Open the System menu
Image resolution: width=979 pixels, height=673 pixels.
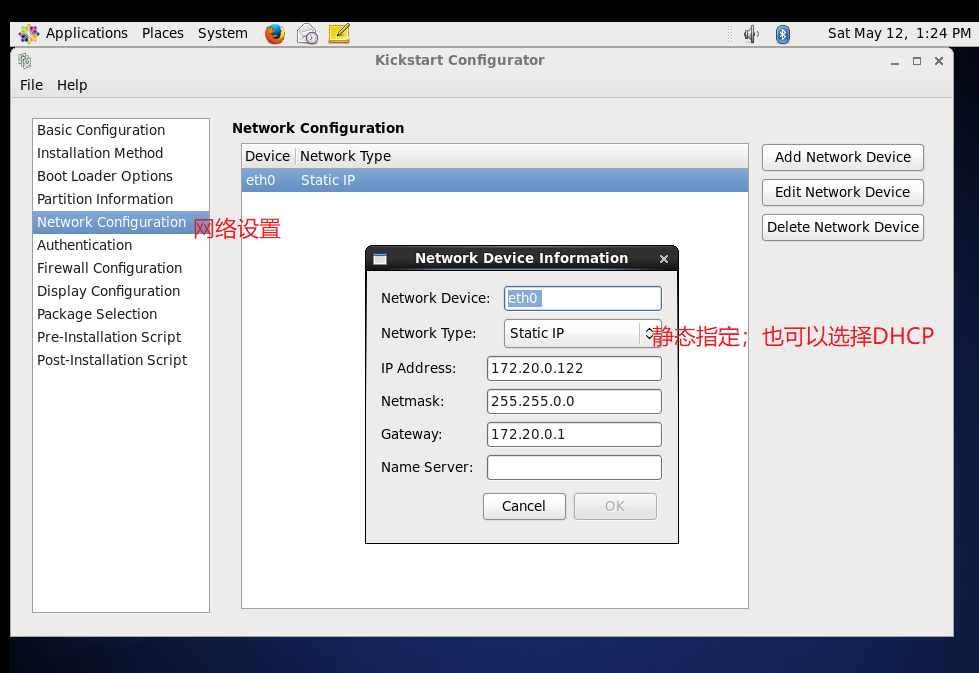click(x=223, y=33)
